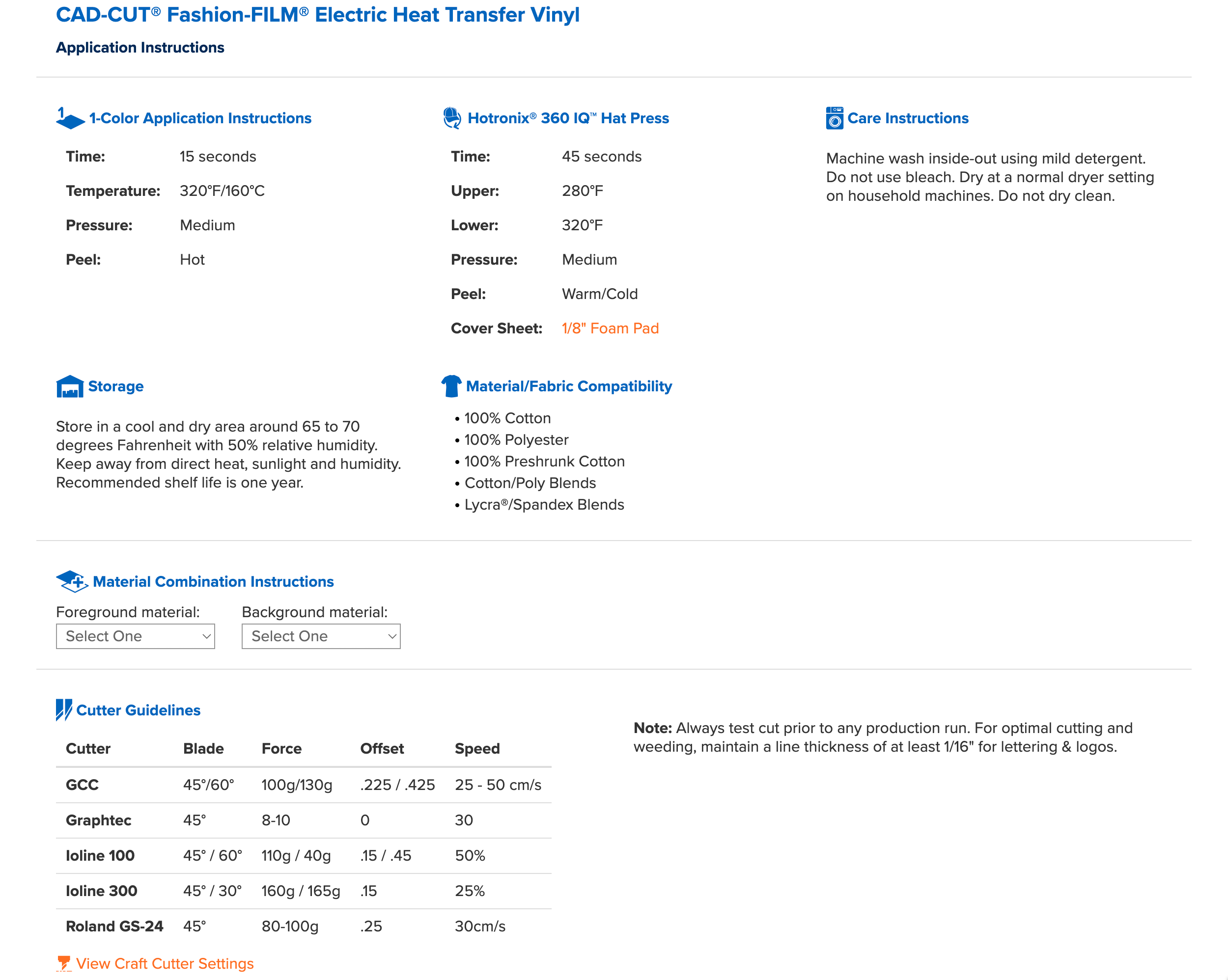Click the machine wash care paragraph
This screenshot has width=1228, height=980.
[x=990, y=177]
